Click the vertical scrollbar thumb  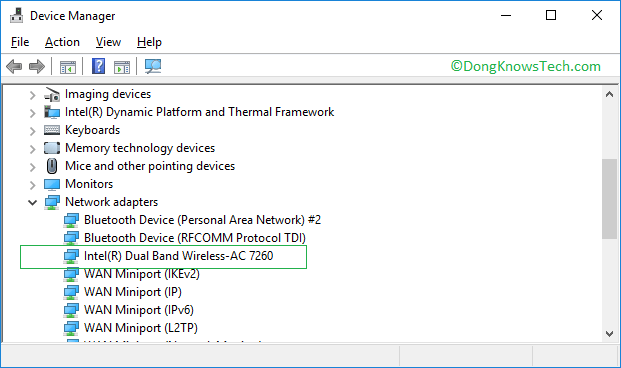tap(610, 199)
